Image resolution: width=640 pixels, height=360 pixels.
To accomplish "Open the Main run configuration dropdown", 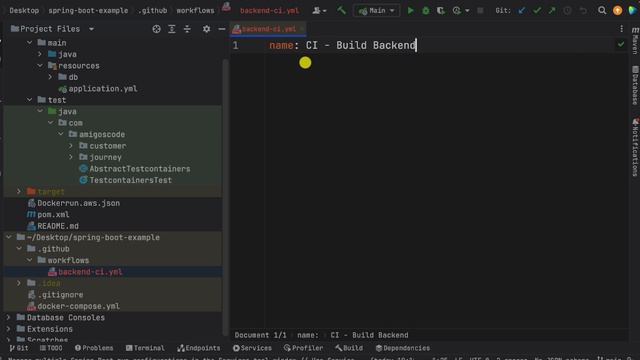I will tap(376, 11).
